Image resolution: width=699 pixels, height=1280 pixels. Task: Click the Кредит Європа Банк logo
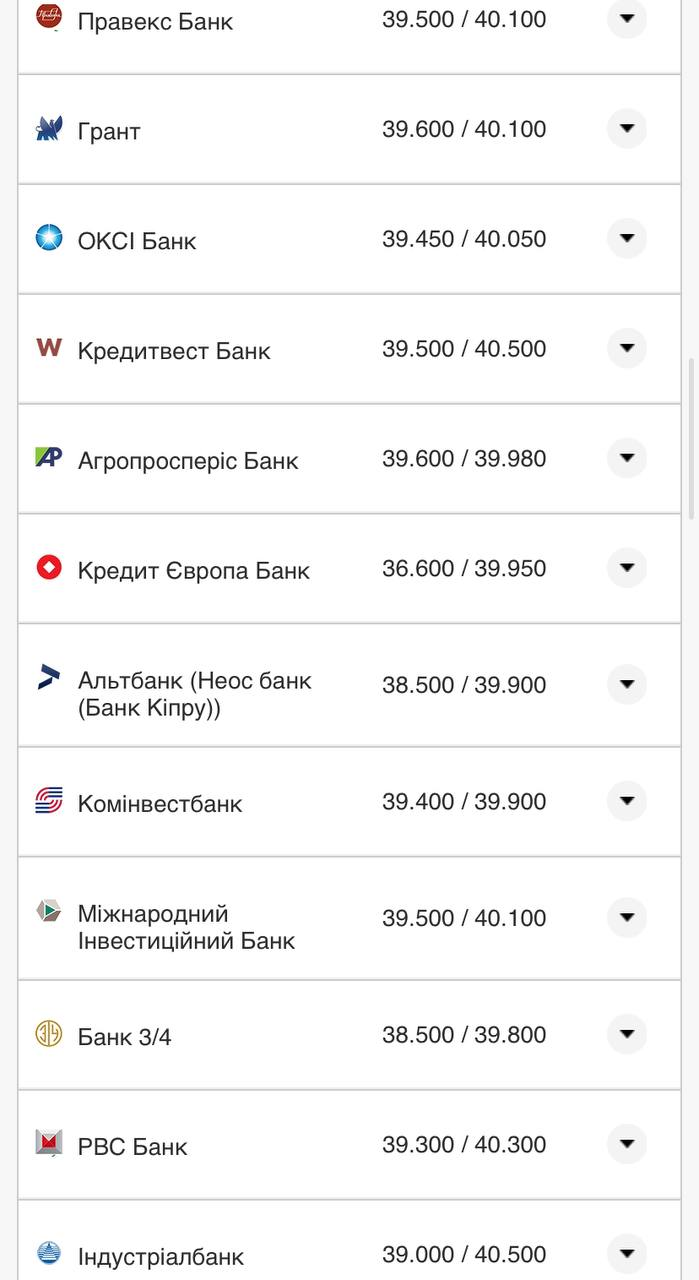coord(47,568)
